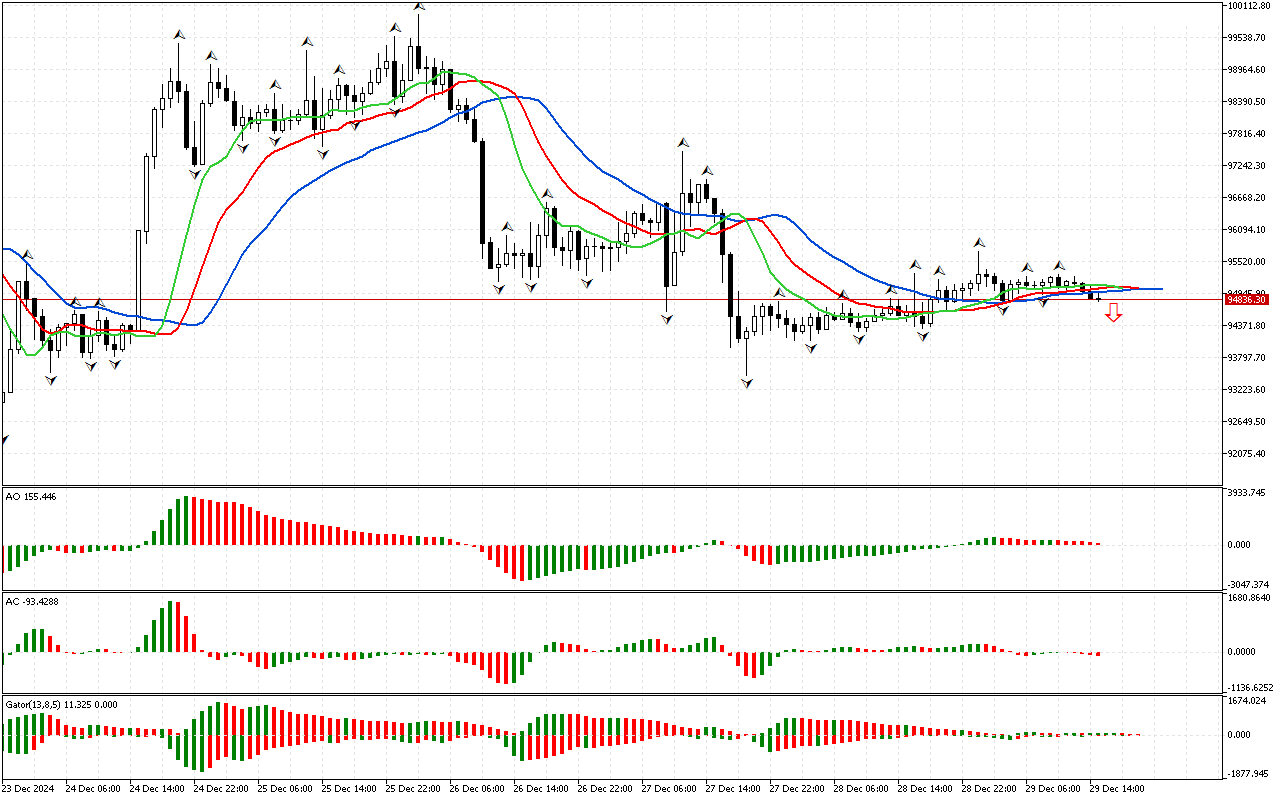Click the 25 Dec 22:00 time label
This screenshot has height=800, width=1280.
click(x=413, y=789)
